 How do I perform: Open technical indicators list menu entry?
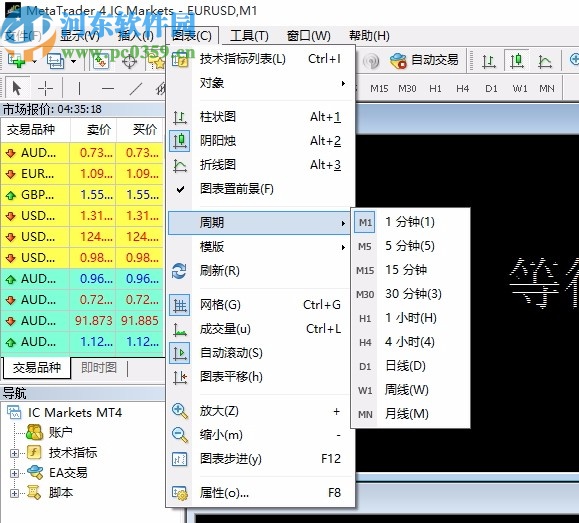pyautogui.click(x=260, y=59)
